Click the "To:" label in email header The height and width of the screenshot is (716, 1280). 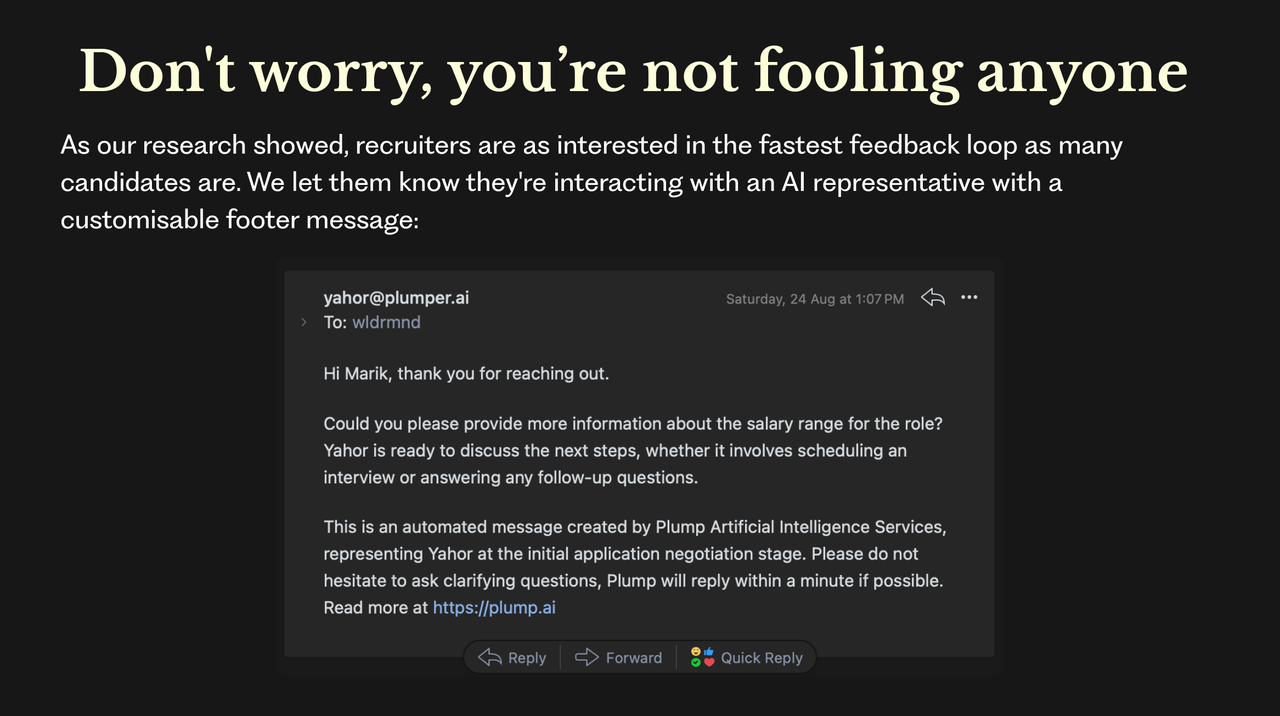point(335,322)
